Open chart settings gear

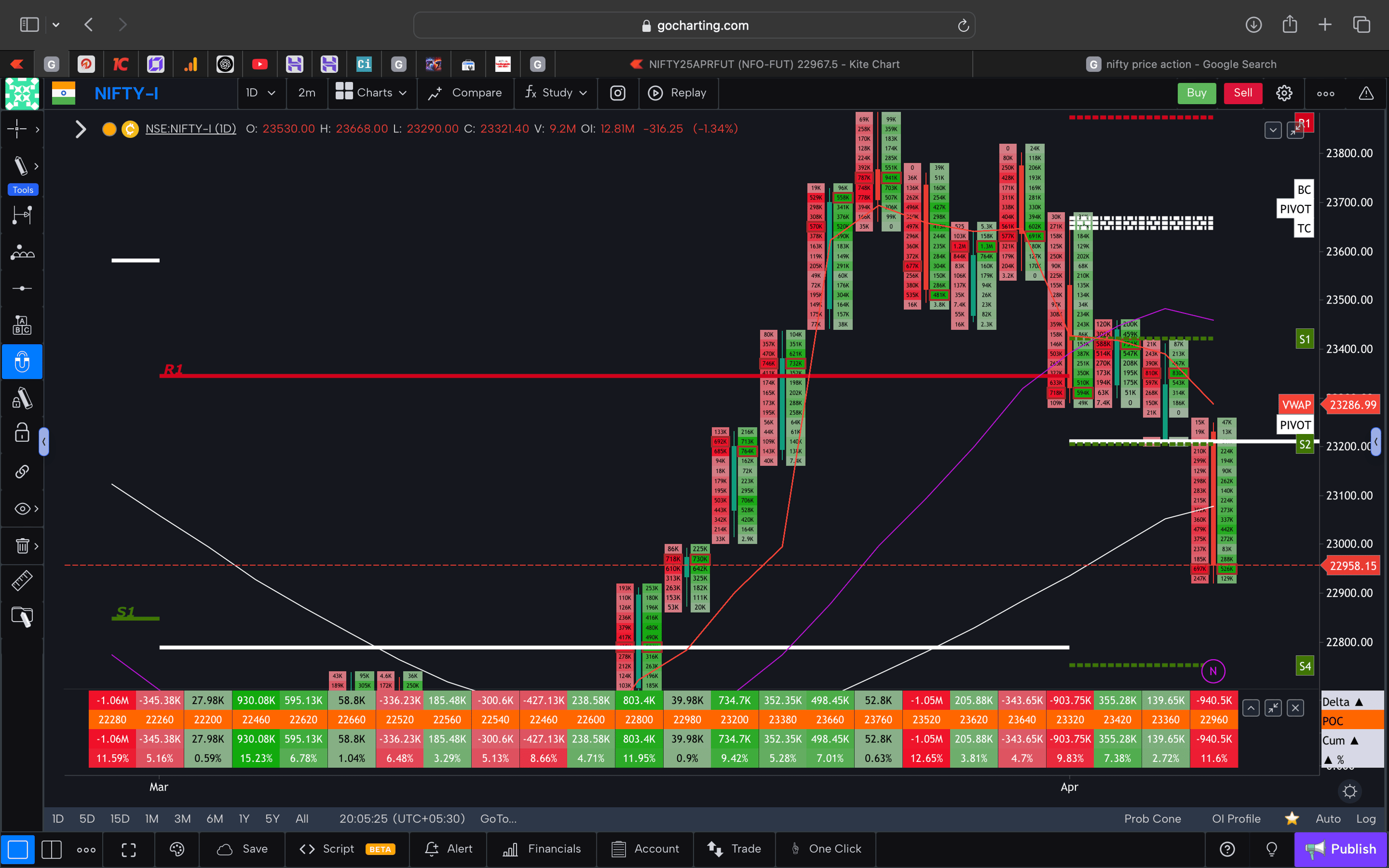coord(1284,93)
